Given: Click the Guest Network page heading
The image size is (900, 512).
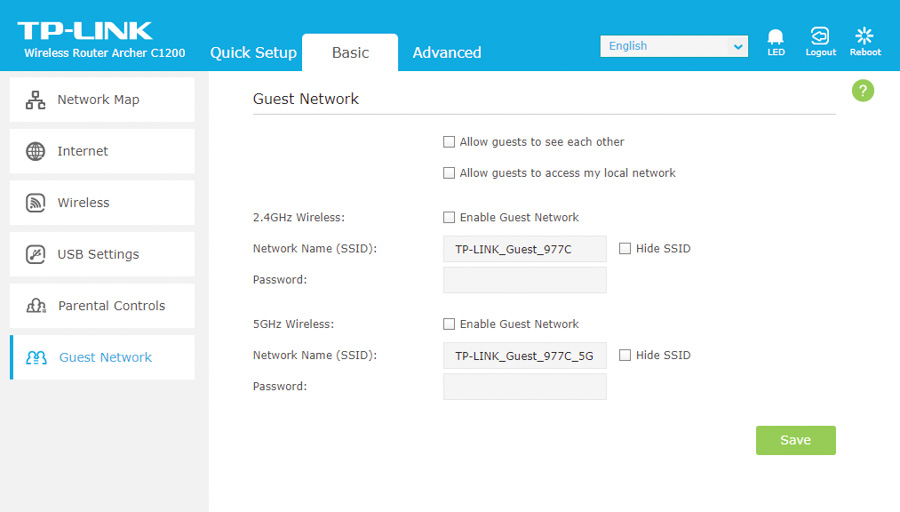Looking at the screenshot, I should pos(305,99).
